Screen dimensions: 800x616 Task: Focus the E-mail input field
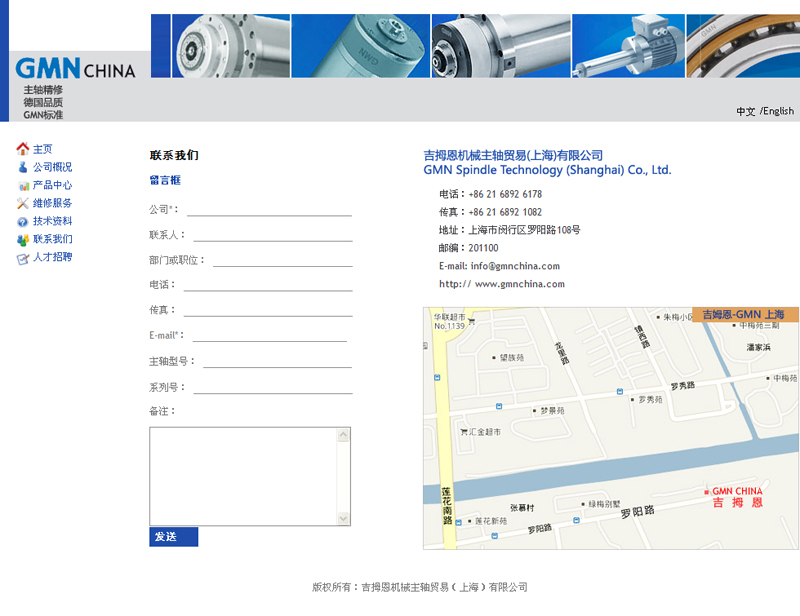coord(270,335)
